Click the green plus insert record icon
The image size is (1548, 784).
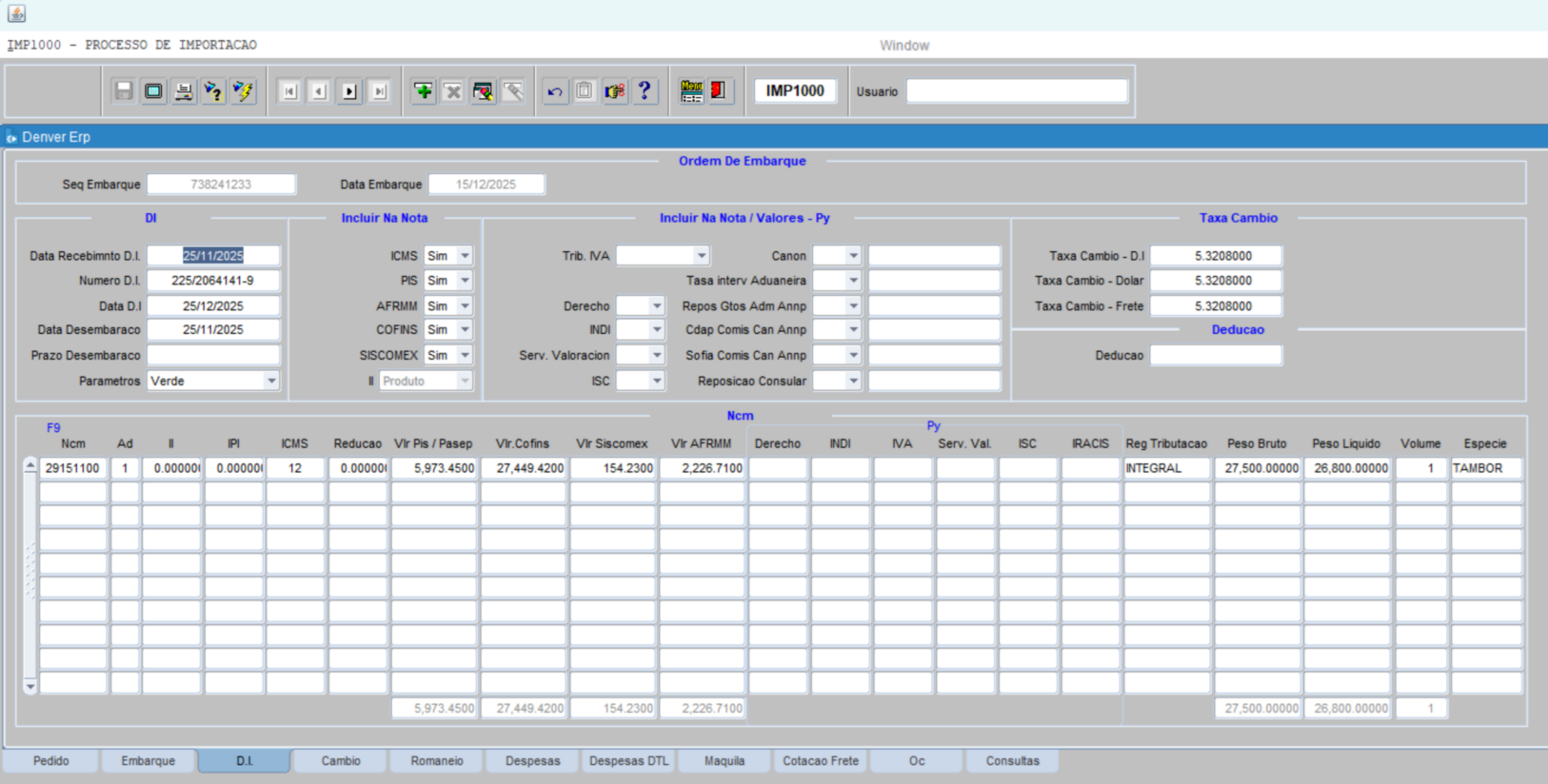tap(424, 91)
